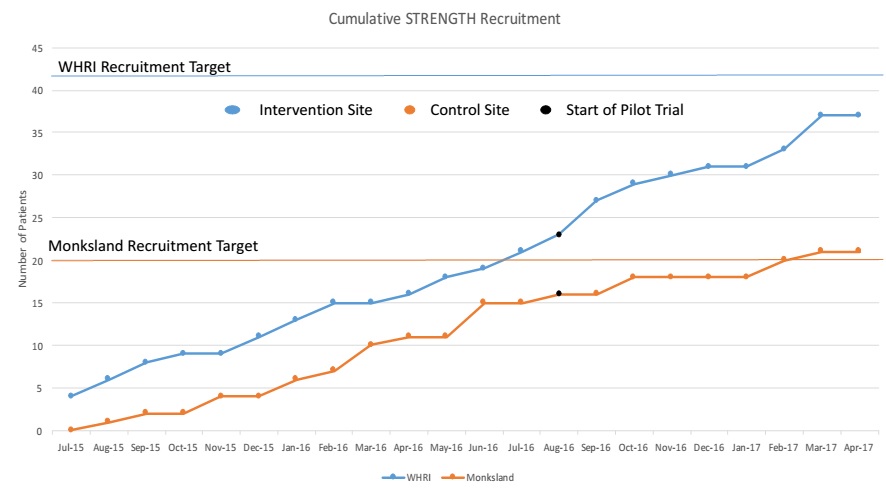Viewport: 886px width, 490px height.
Task: Click the Monksland Recruitment Target label
Action: point(153,246)
